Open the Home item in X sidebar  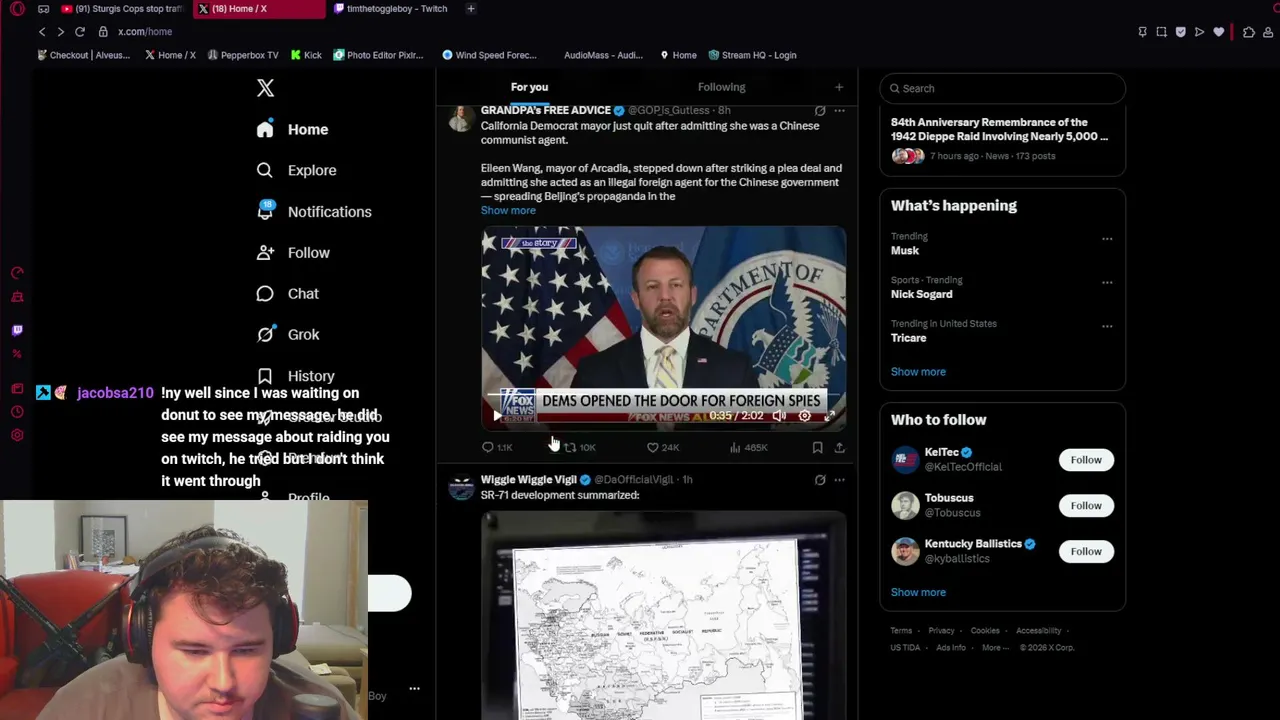[x=292, y=129]
